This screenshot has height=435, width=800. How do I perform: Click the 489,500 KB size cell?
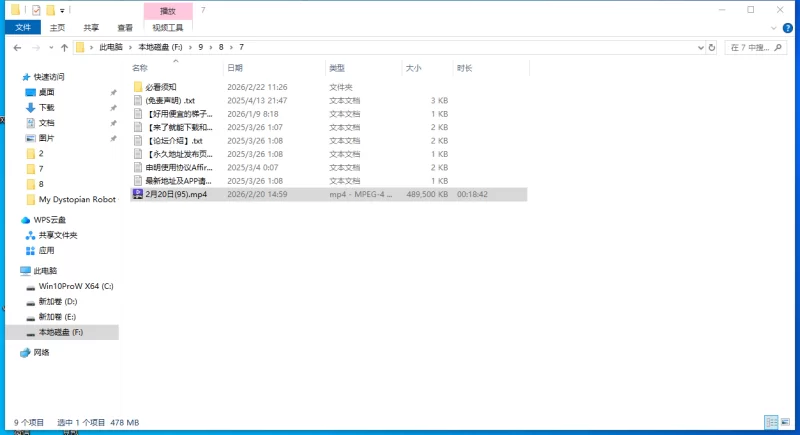tap(427, 194)
